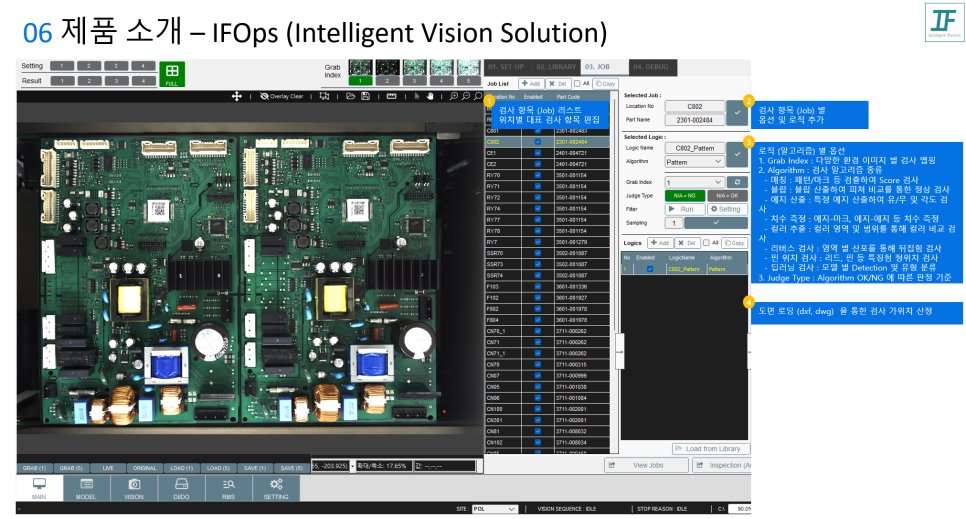
Task: Open the SETTING gears page
Action: tap(276, 488)
